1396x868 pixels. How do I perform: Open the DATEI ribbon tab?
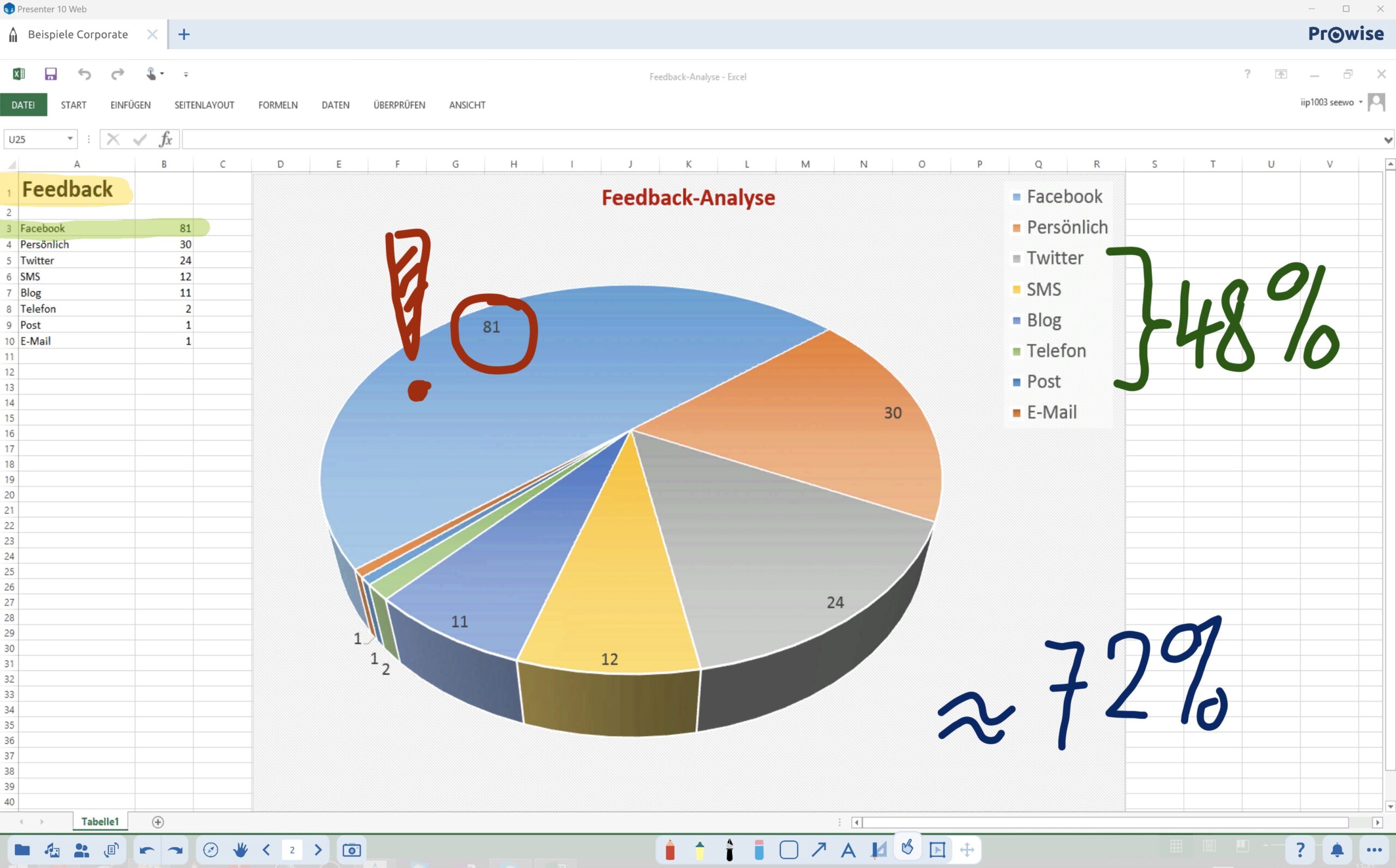click(x=23, y=105)
